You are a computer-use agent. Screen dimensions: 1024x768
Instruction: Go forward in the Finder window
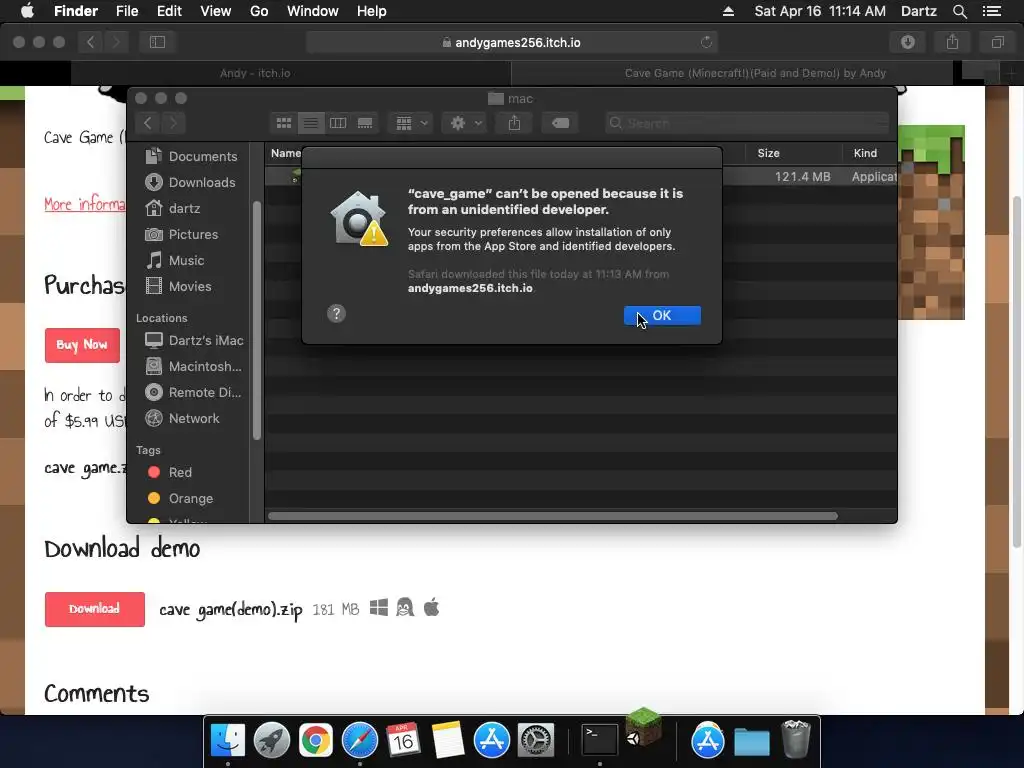click(173, 123)
